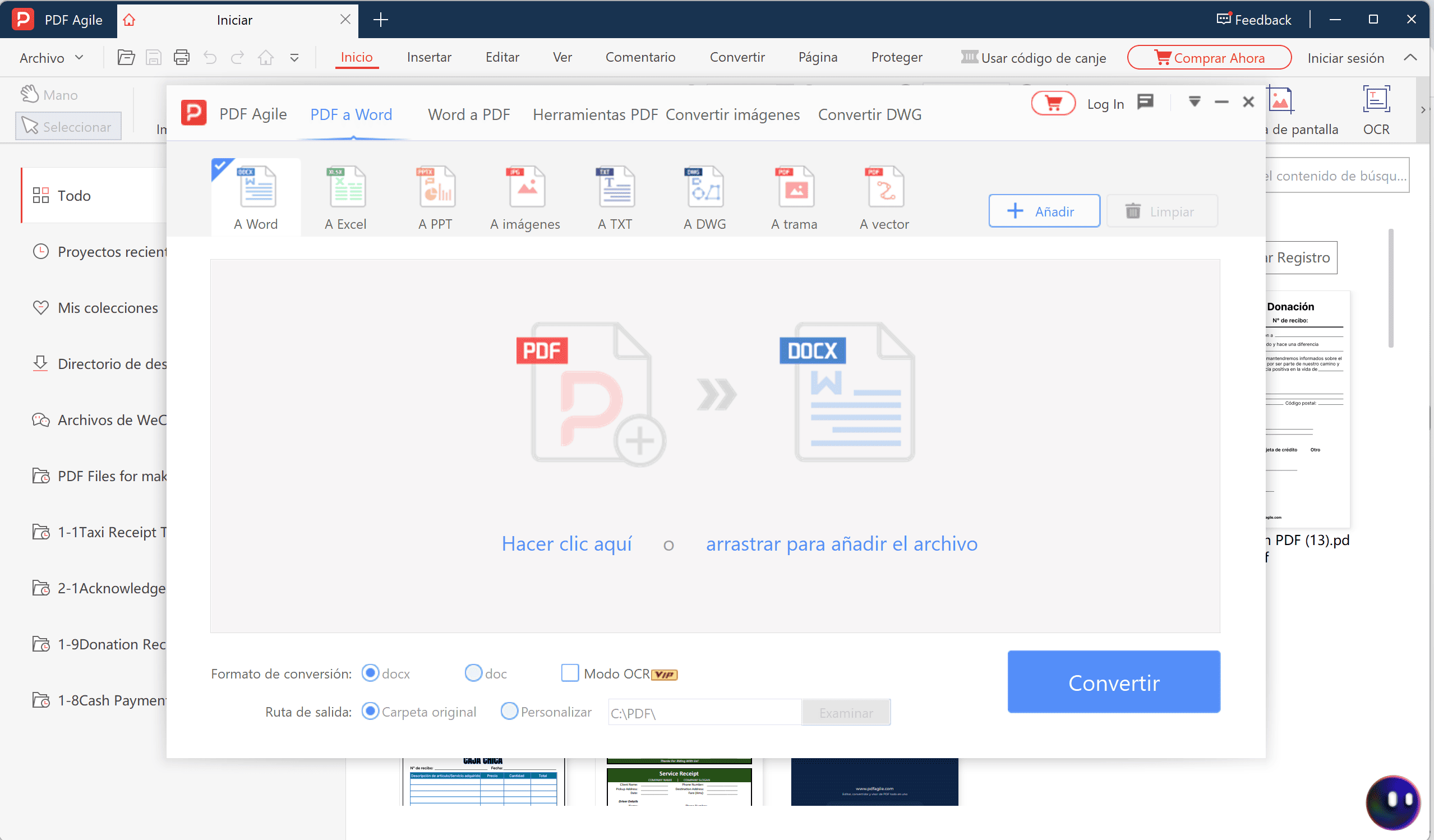Viewport: 1434px width, 840px height.
Task: Switch to Word a PDF tab
Action: (469, 114)
